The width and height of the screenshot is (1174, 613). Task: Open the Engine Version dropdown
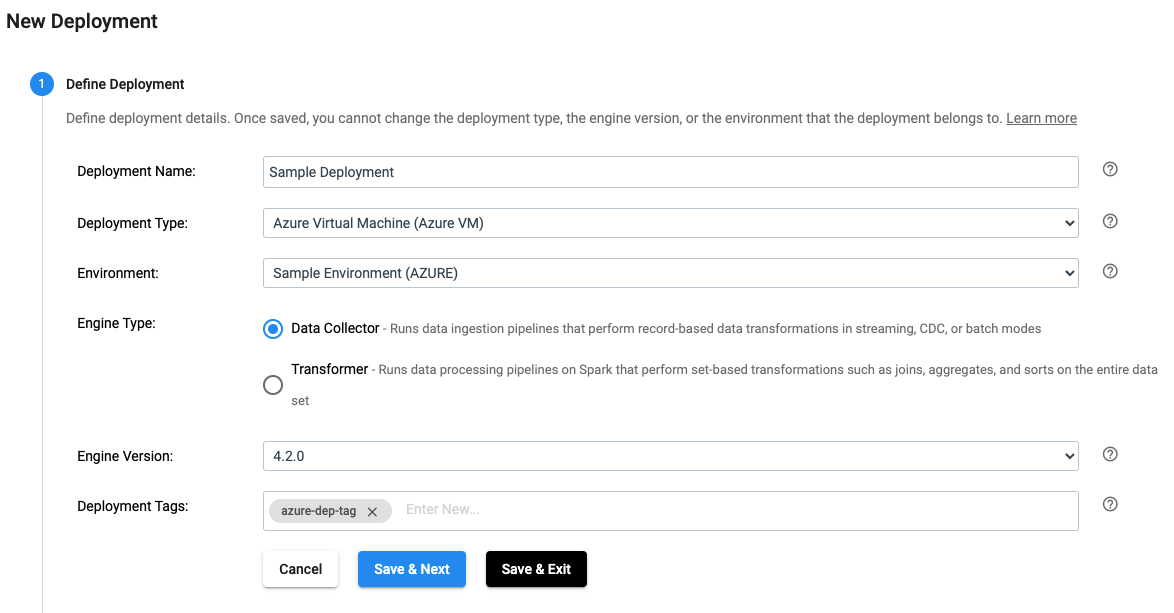(670, 456)
